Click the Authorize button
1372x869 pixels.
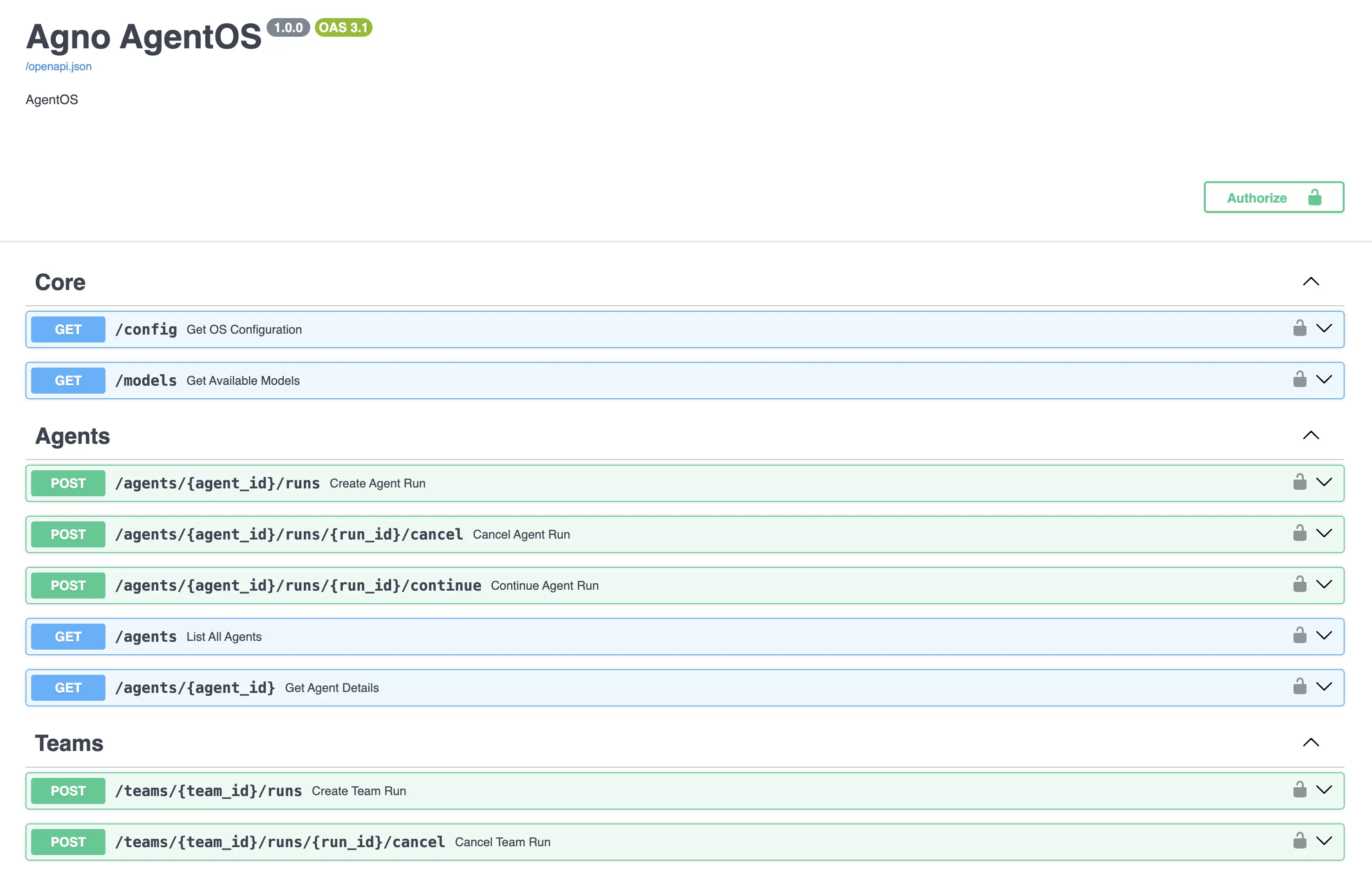[x=1274, y=197]
